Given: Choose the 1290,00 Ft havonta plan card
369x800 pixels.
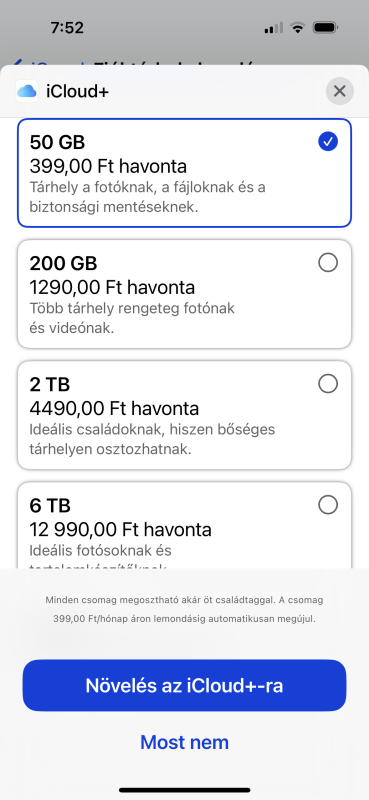Looking at the screenshot, I should click(184, 294).
